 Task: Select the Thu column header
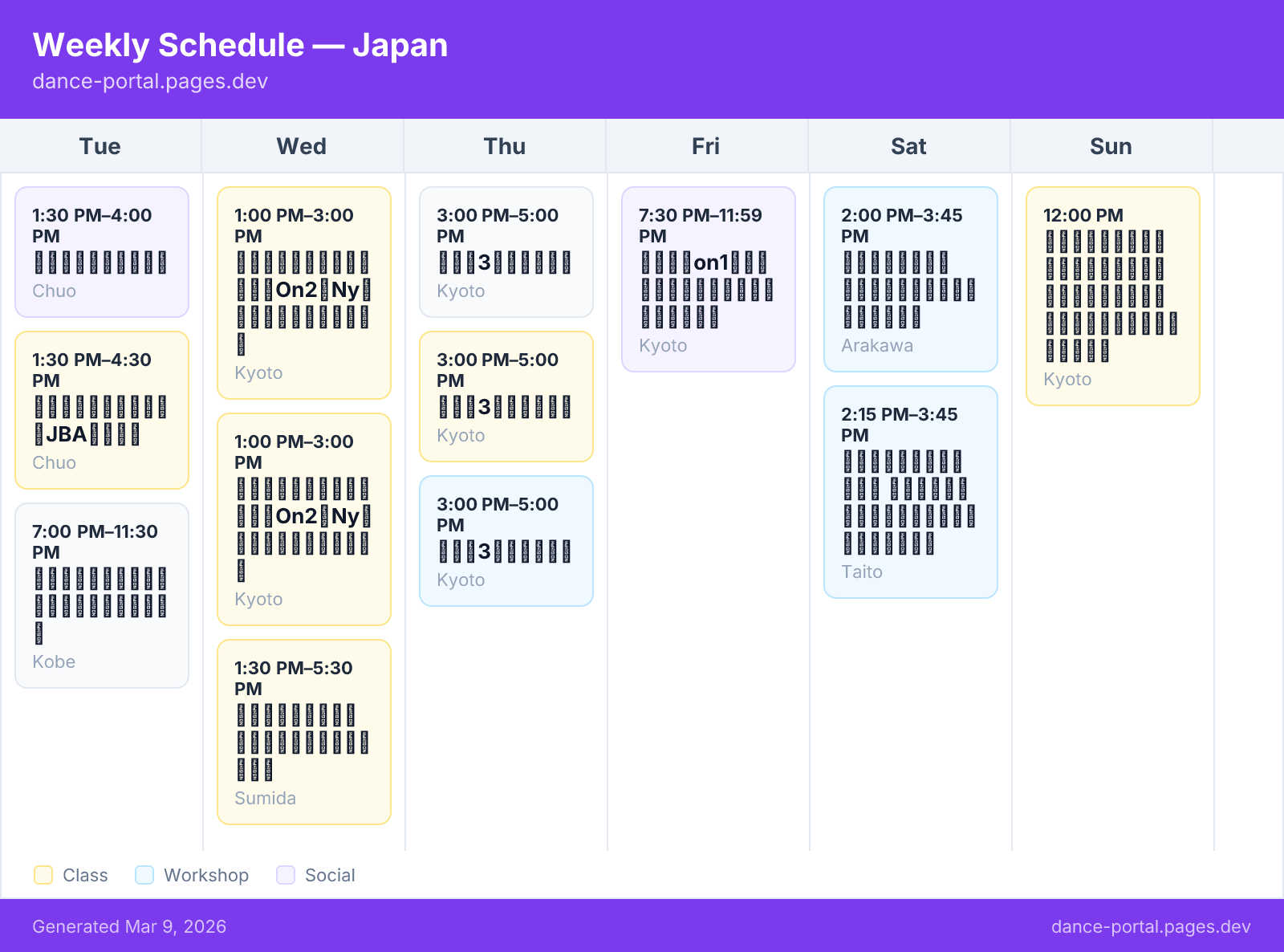coord(505,146)
